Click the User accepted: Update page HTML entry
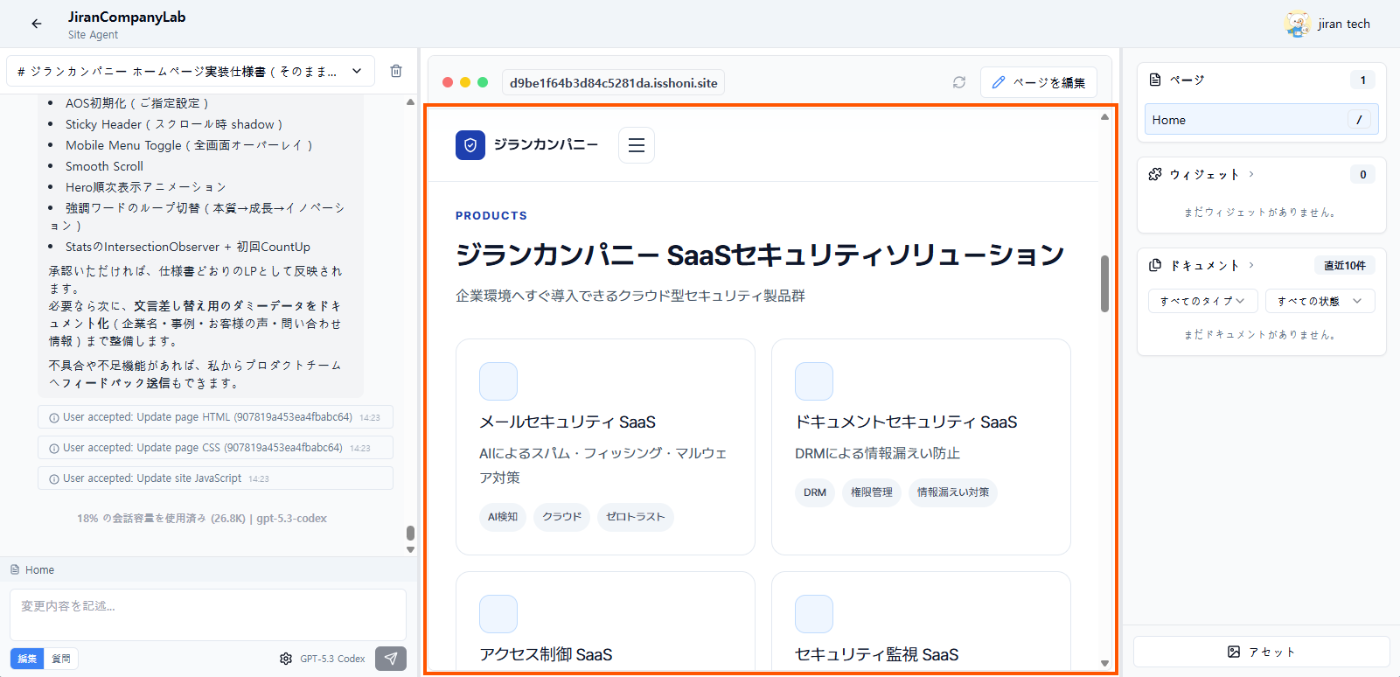 [x=215, y=417]
